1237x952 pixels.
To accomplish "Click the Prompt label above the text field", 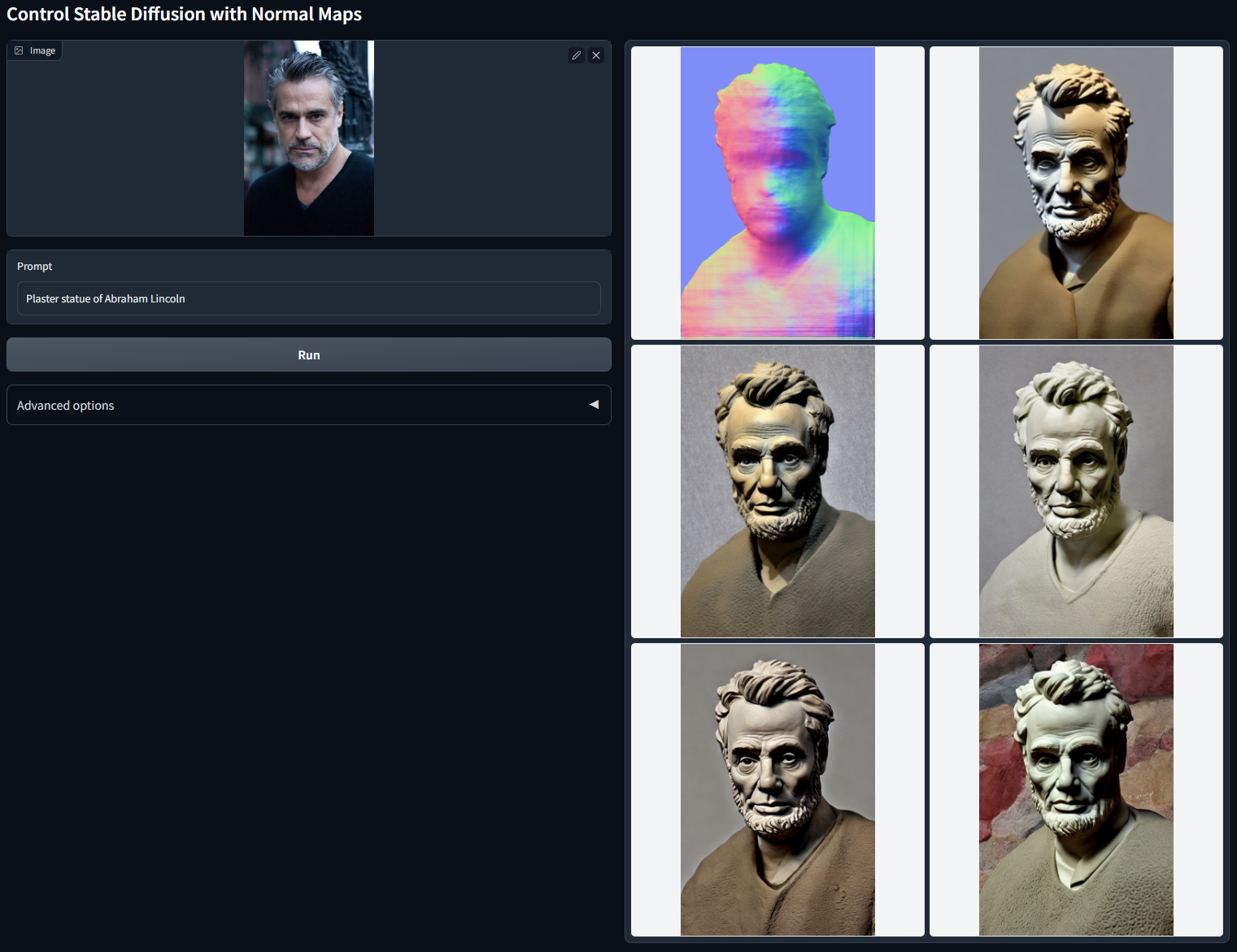I will 35,267.
